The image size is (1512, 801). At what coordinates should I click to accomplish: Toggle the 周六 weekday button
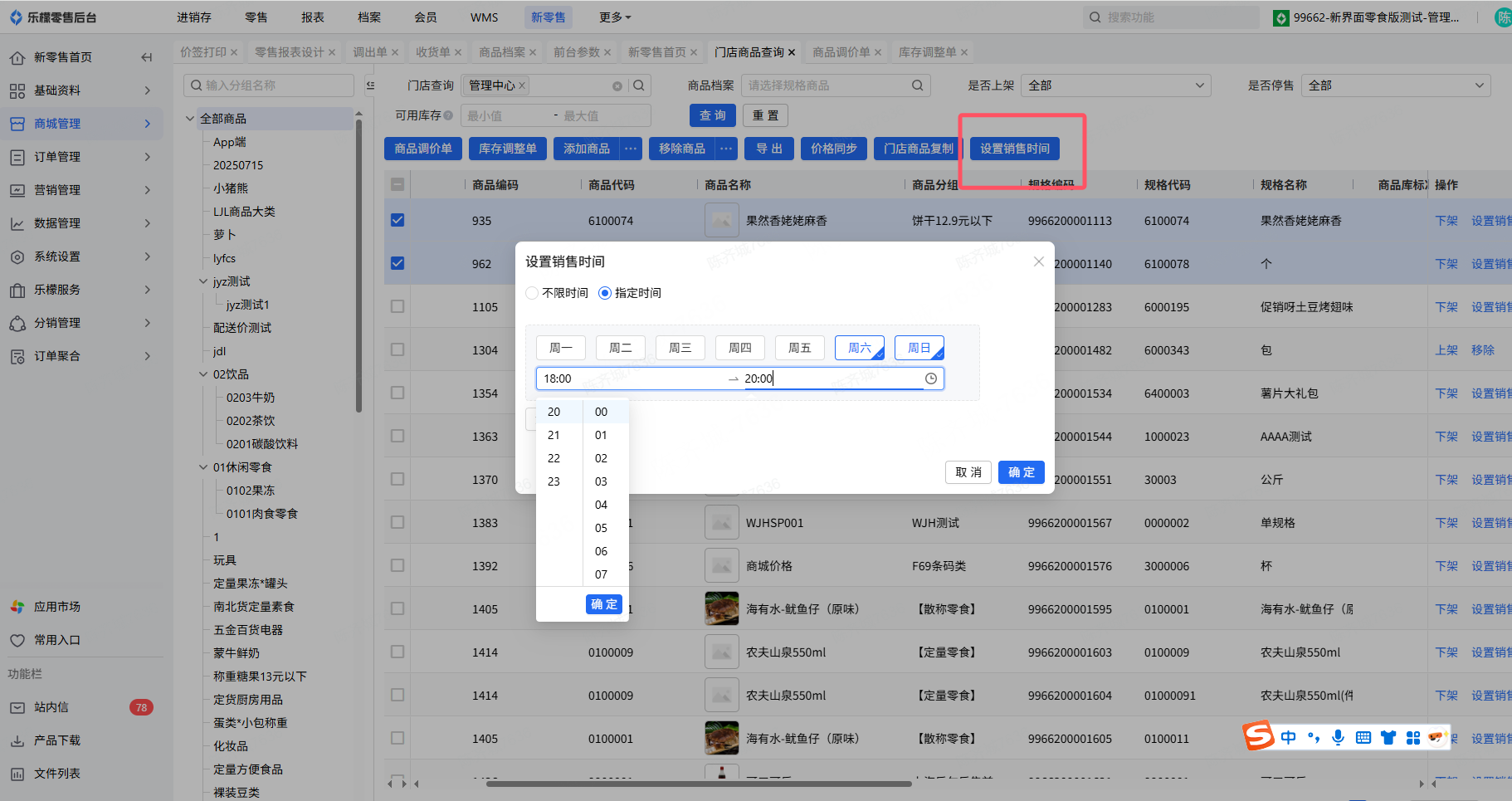tap(860, 348)
